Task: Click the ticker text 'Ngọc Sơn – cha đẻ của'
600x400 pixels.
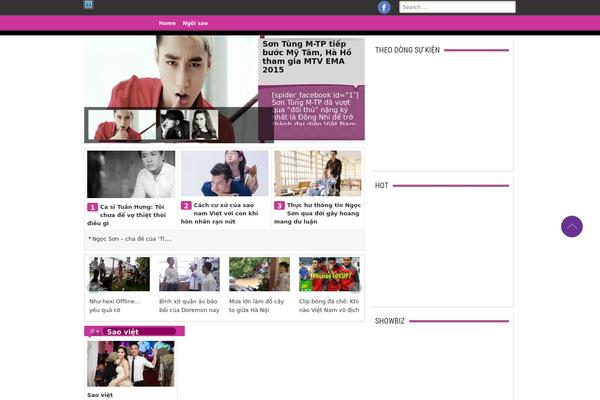Action: [130, 239]
